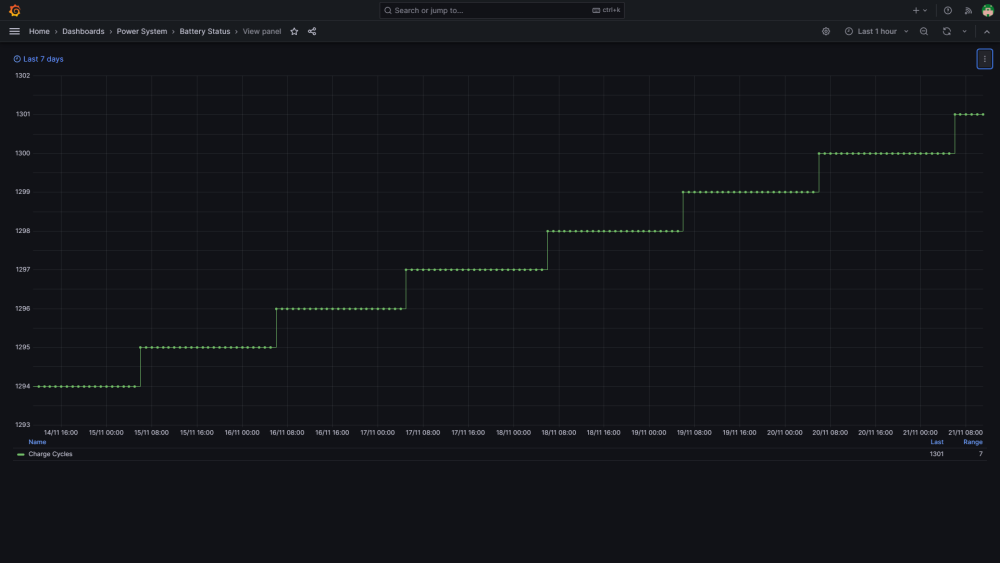
Task: Refresh the dashboard
Action: point(947,31)
